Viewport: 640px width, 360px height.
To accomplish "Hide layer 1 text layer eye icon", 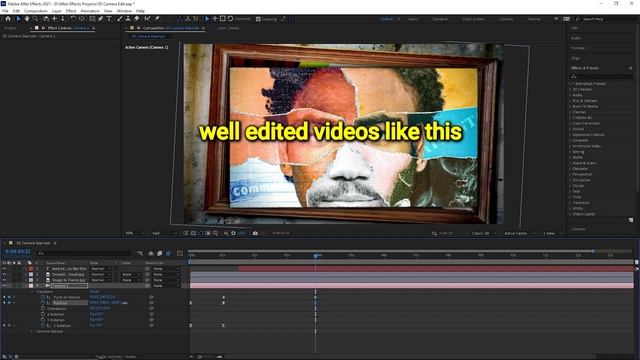I will [x=4, y=269].
